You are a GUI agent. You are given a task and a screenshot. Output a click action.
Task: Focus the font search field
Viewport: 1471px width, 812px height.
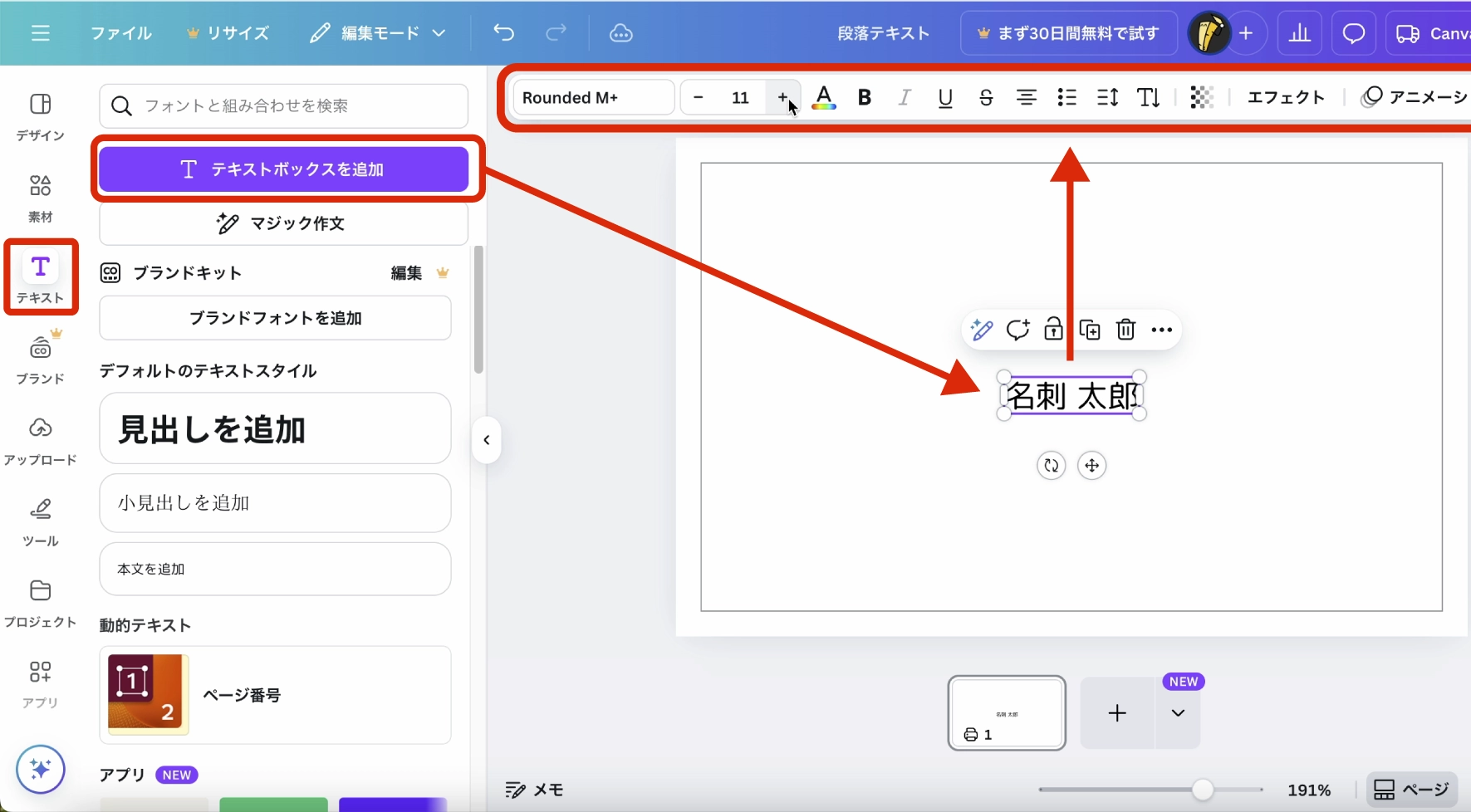283,105
